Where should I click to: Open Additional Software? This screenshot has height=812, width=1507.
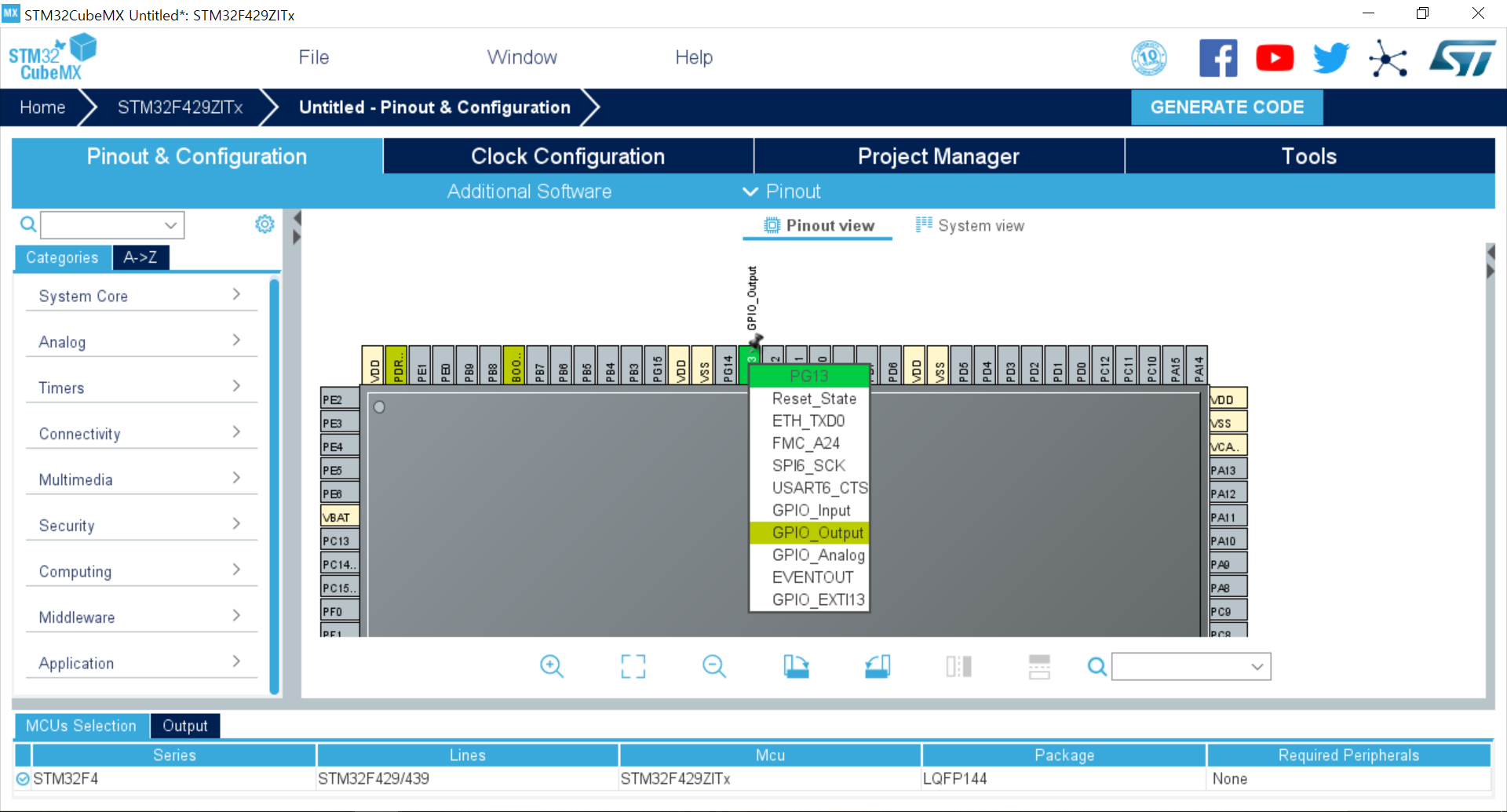click(529, 191)
